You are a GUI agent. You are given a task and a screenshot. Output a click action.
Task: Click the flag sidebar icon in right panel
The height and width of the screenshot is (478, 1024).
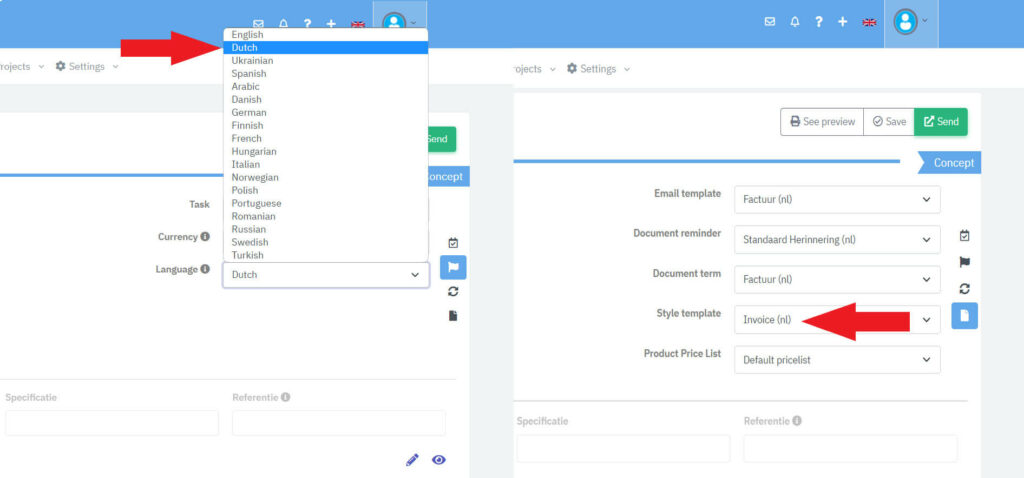[965, 262]
